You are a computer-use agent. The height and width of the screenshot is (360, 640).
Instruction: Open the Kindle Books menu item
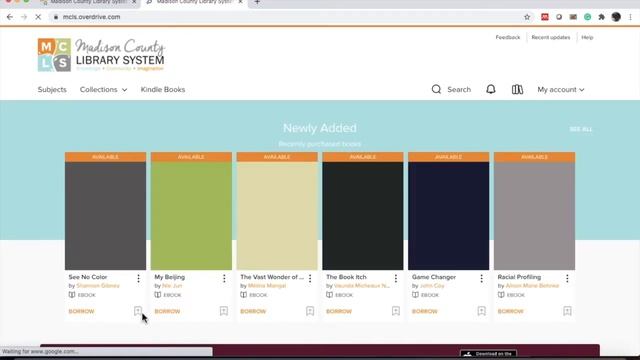click(x=163, y=89)
